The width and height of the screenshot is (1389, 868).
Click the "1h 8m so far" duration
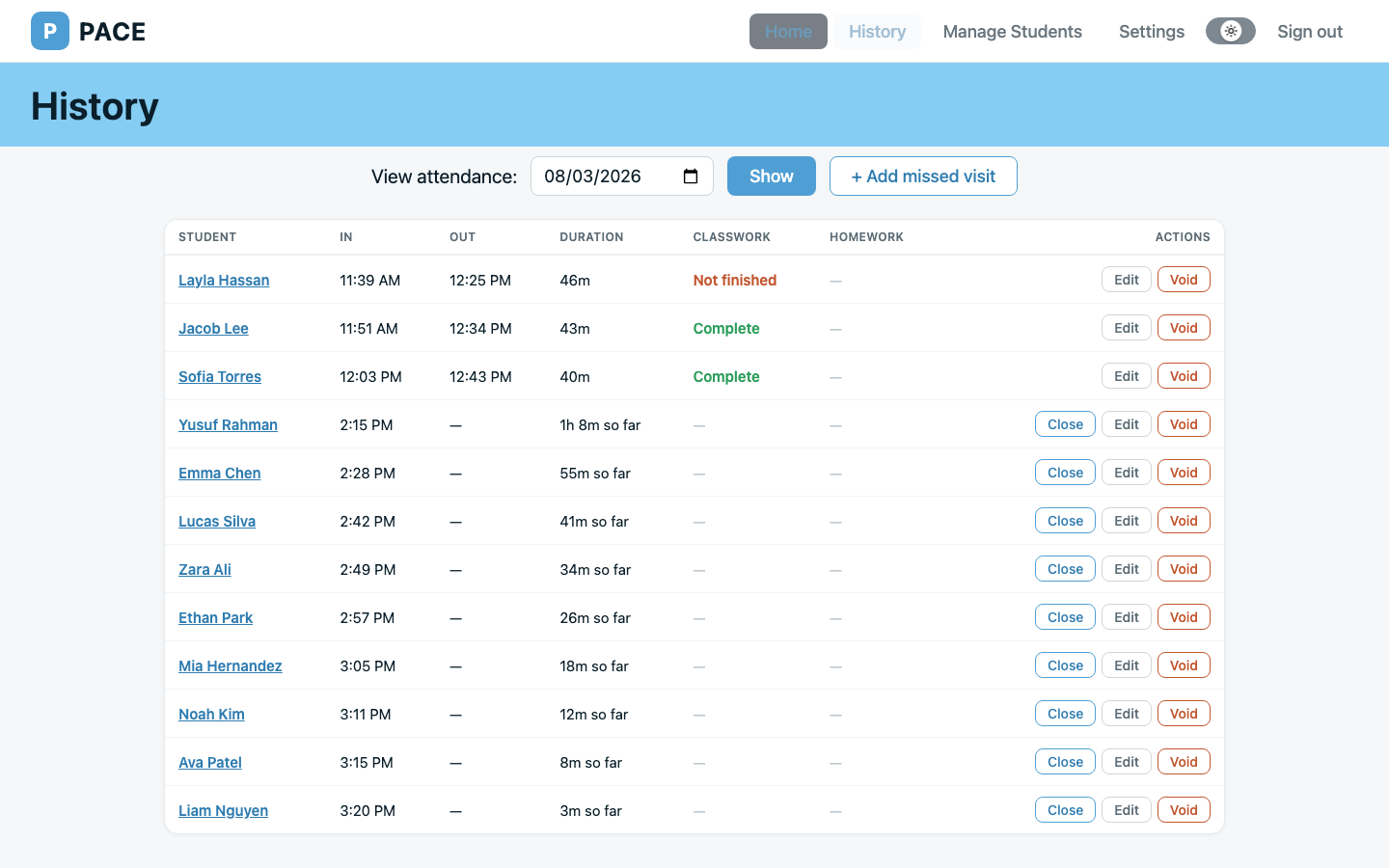[x=600, y=424]
